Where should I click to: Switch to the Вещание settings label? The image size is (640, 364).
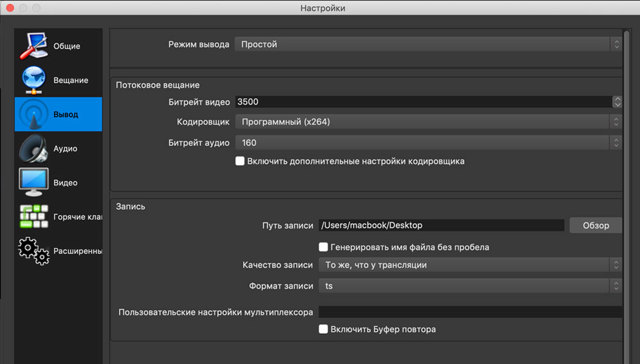tap(71, 80)
